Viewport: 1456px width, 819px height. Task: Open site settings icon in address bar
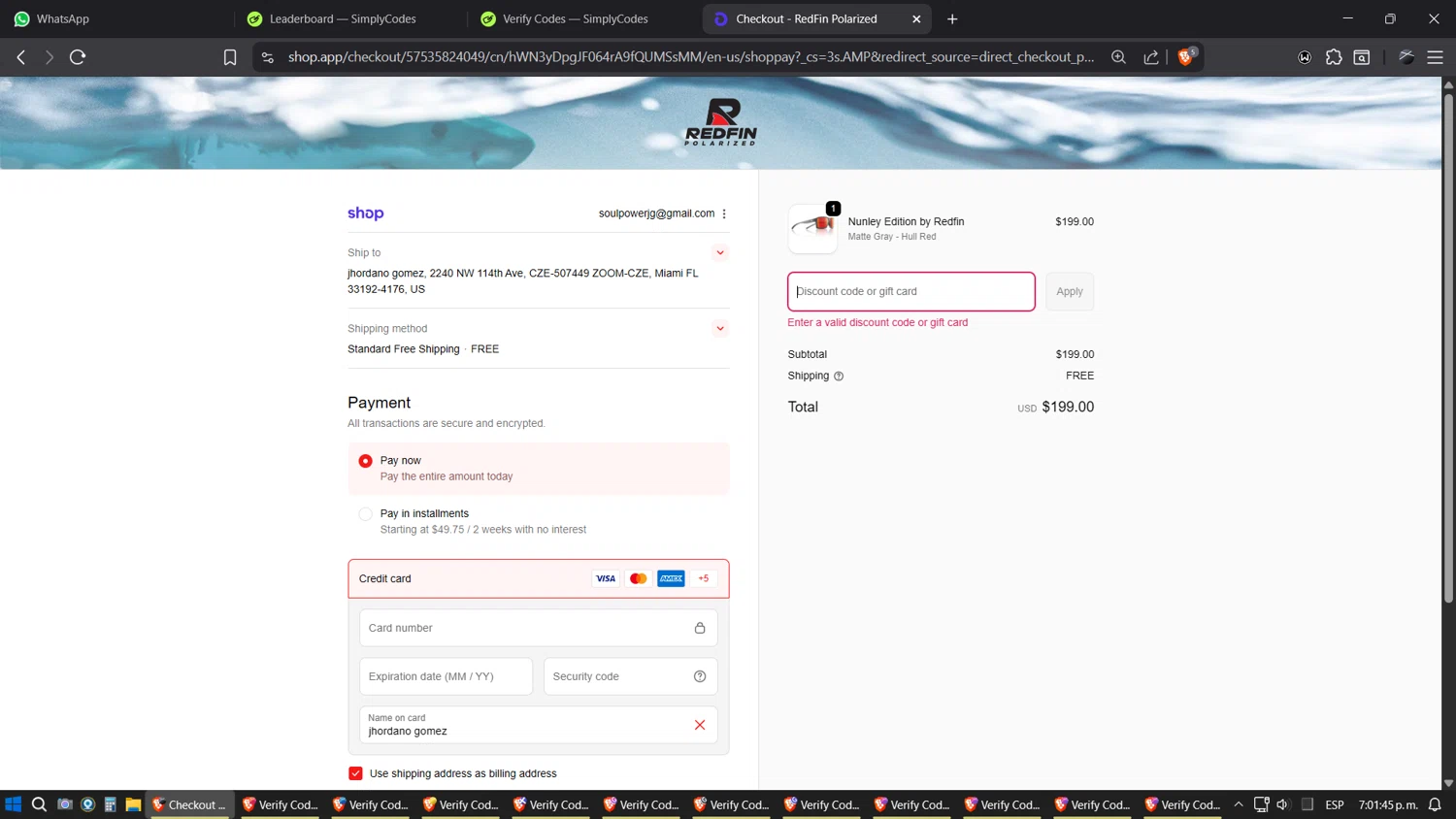(268, 57)
